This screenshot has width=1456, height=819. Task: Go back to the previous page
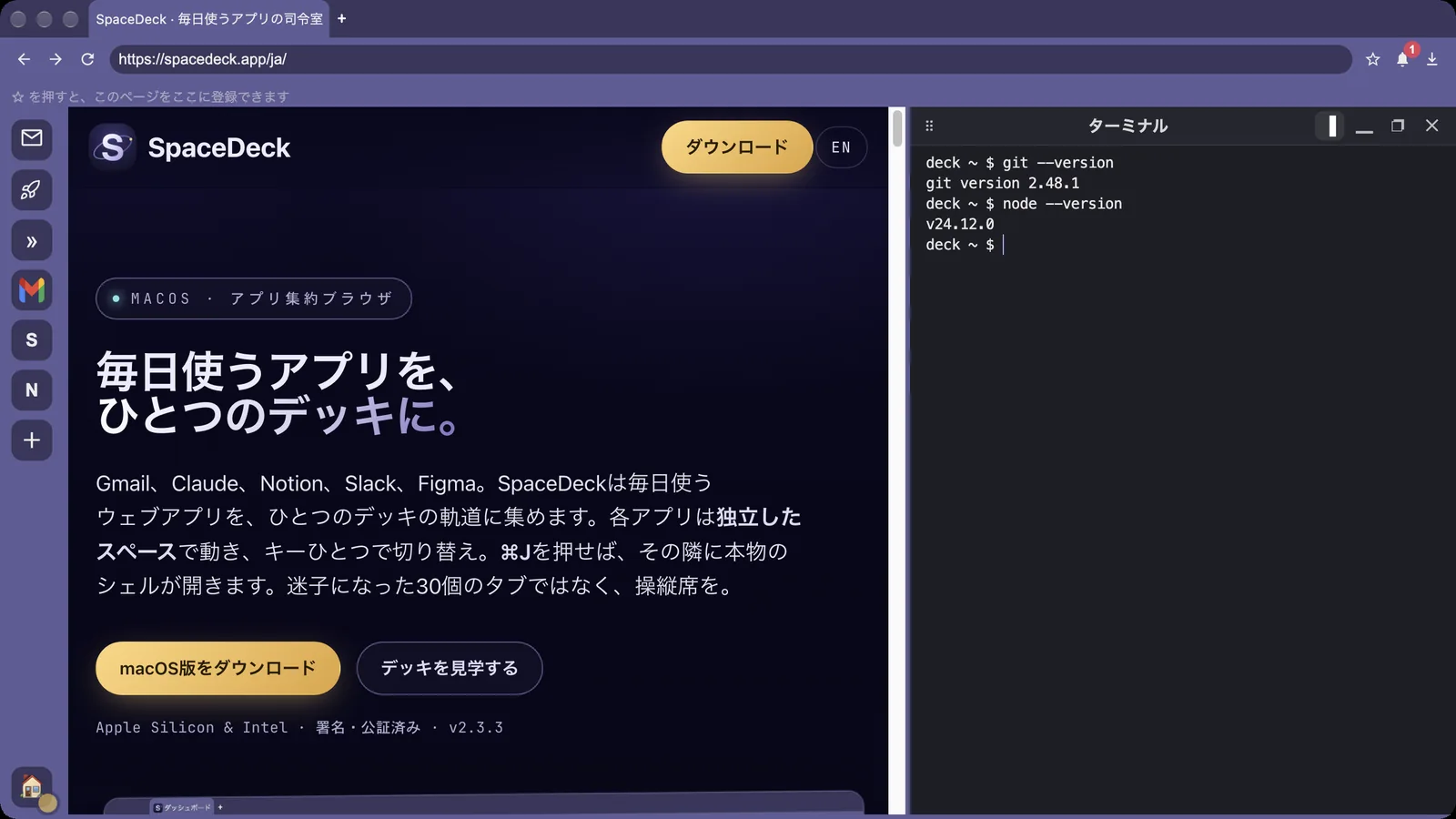[x=24, y=59]
